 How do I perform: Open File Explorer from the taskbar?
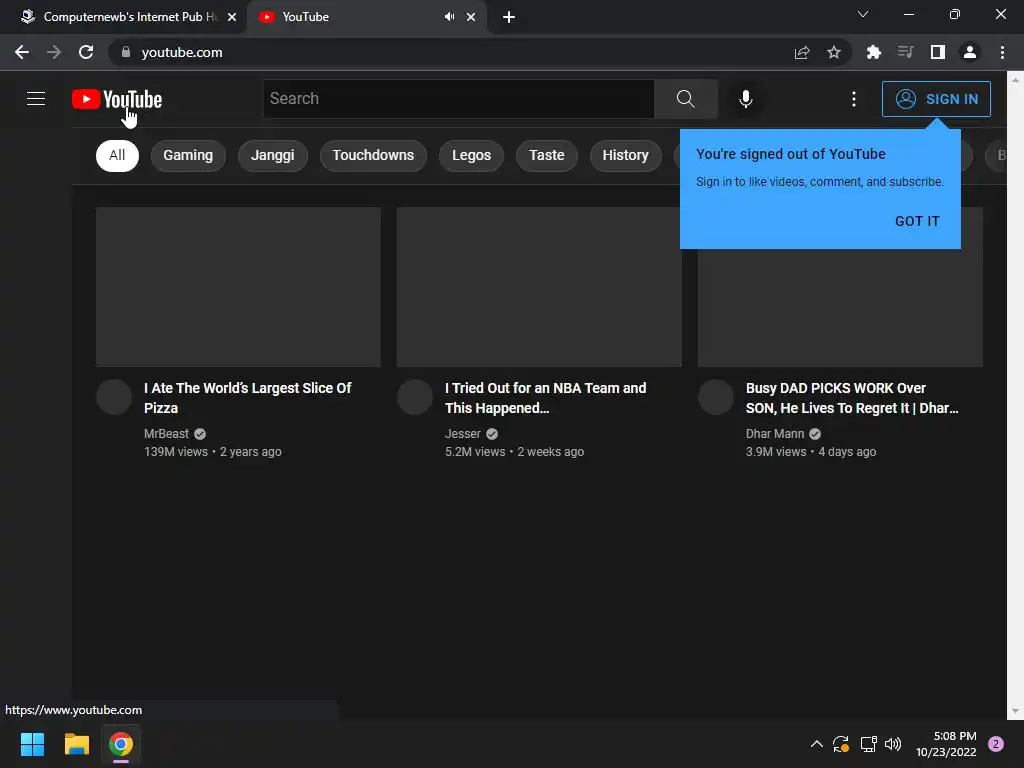tap(76, 744)
